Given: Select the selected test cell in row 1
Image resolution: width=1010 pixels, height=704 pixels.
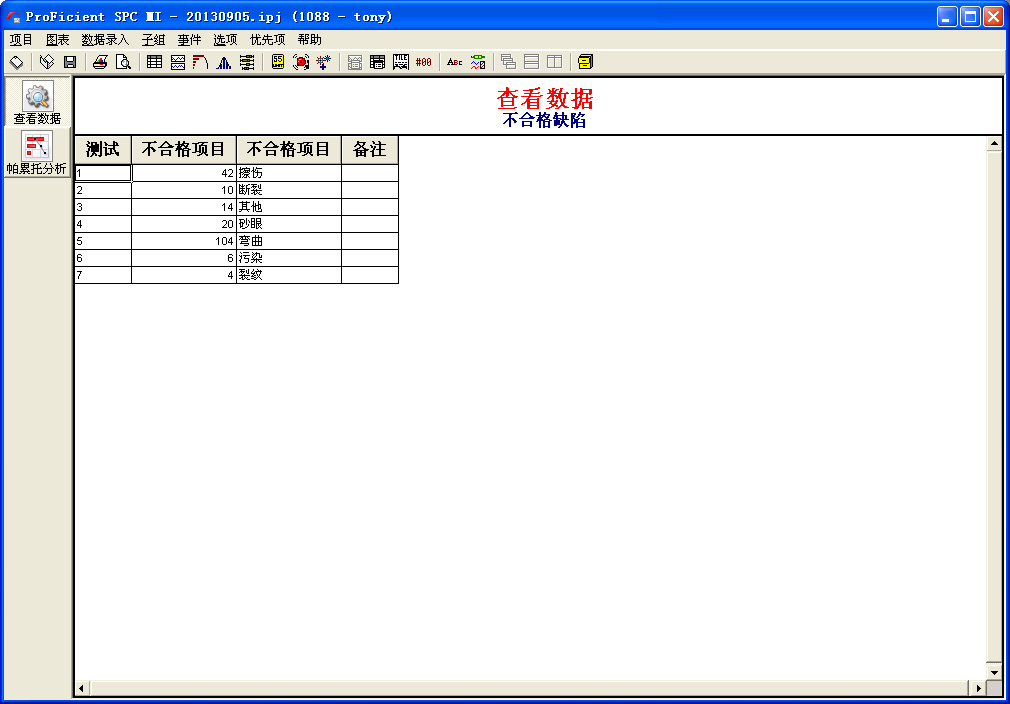Looking at the screenshot, I should pos(103,173).
